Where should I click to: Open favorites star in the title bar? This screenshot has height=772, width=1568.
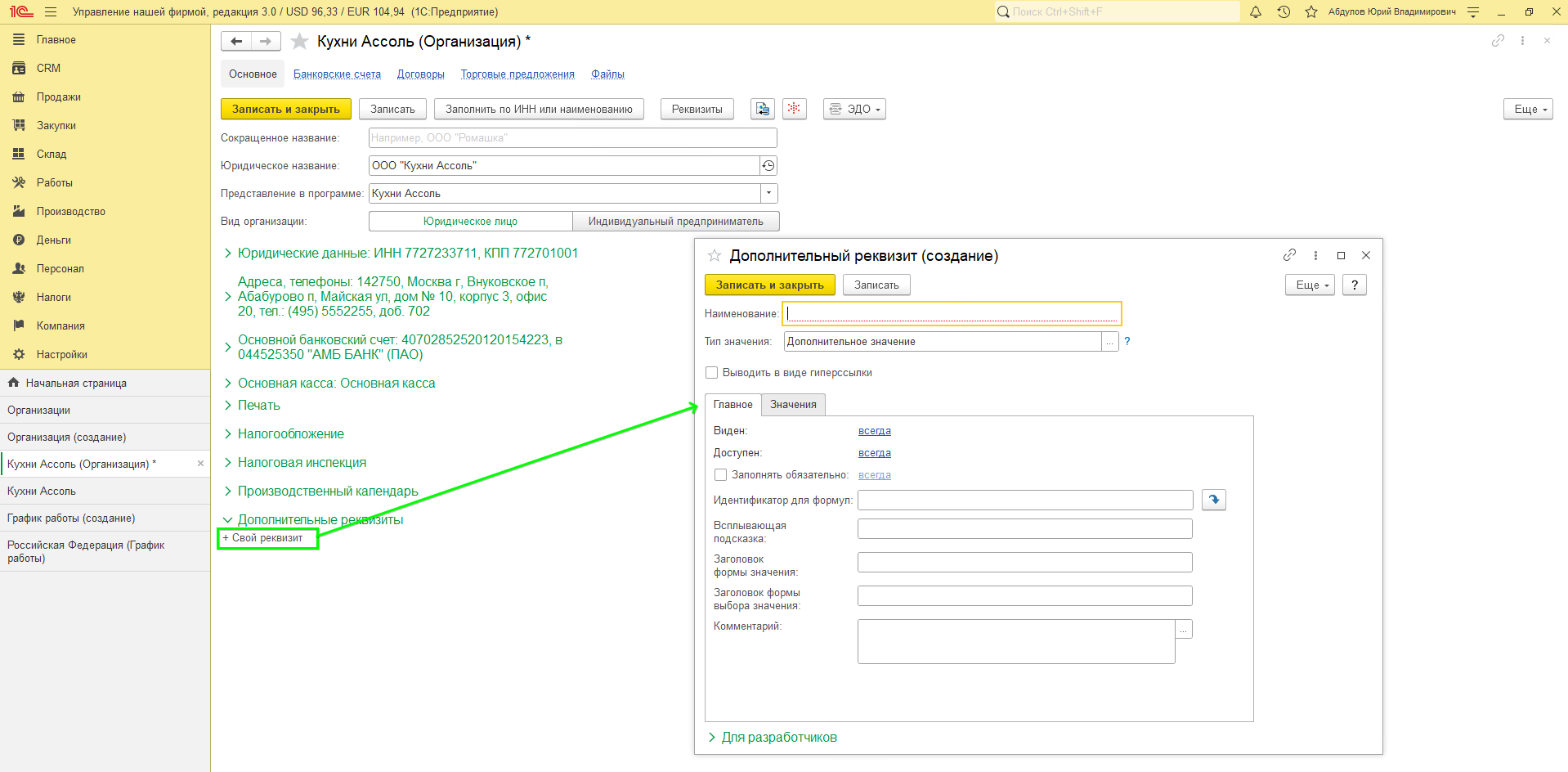[1311, 12]
